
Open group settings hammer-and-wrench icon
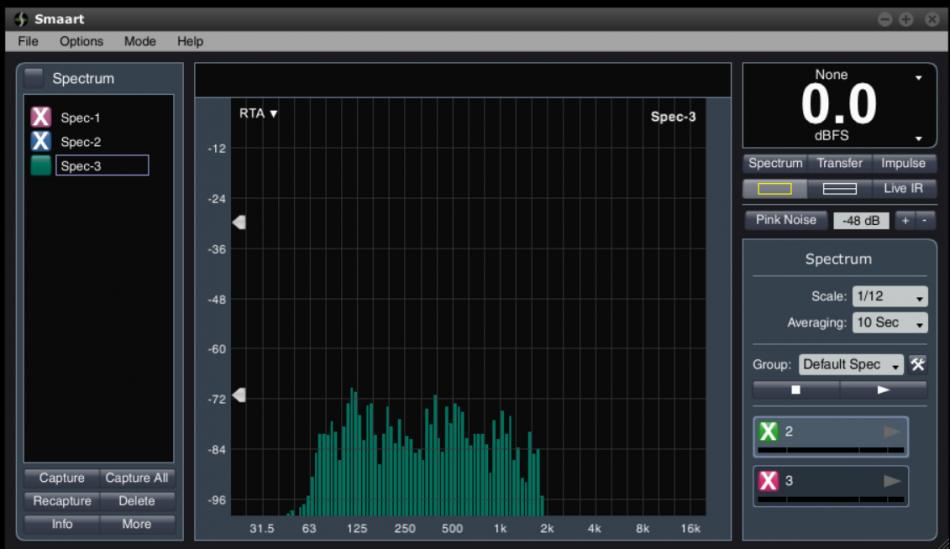point(918,365)
